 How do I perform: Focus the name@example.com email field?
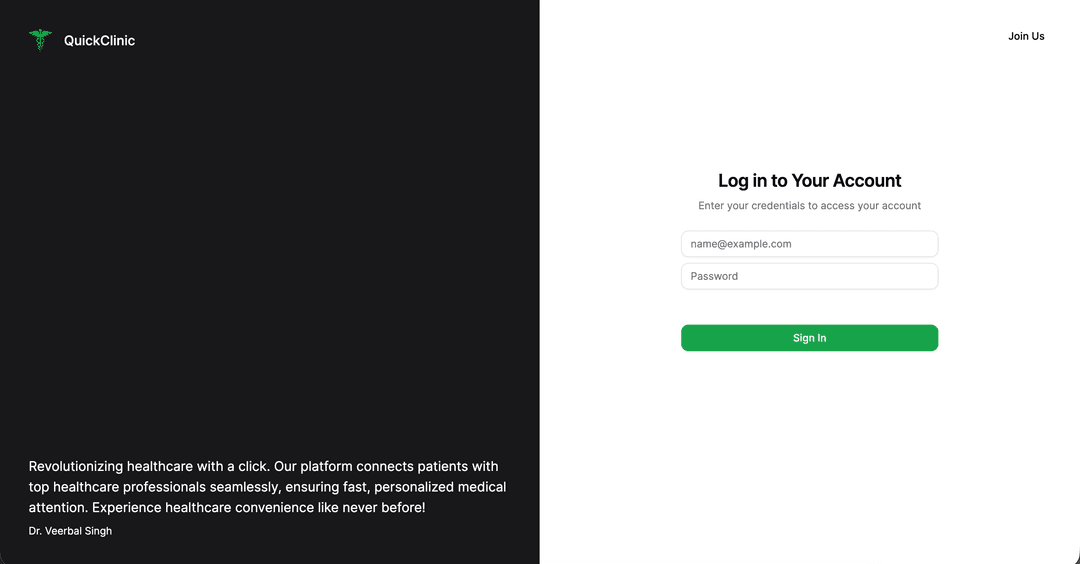809,244
